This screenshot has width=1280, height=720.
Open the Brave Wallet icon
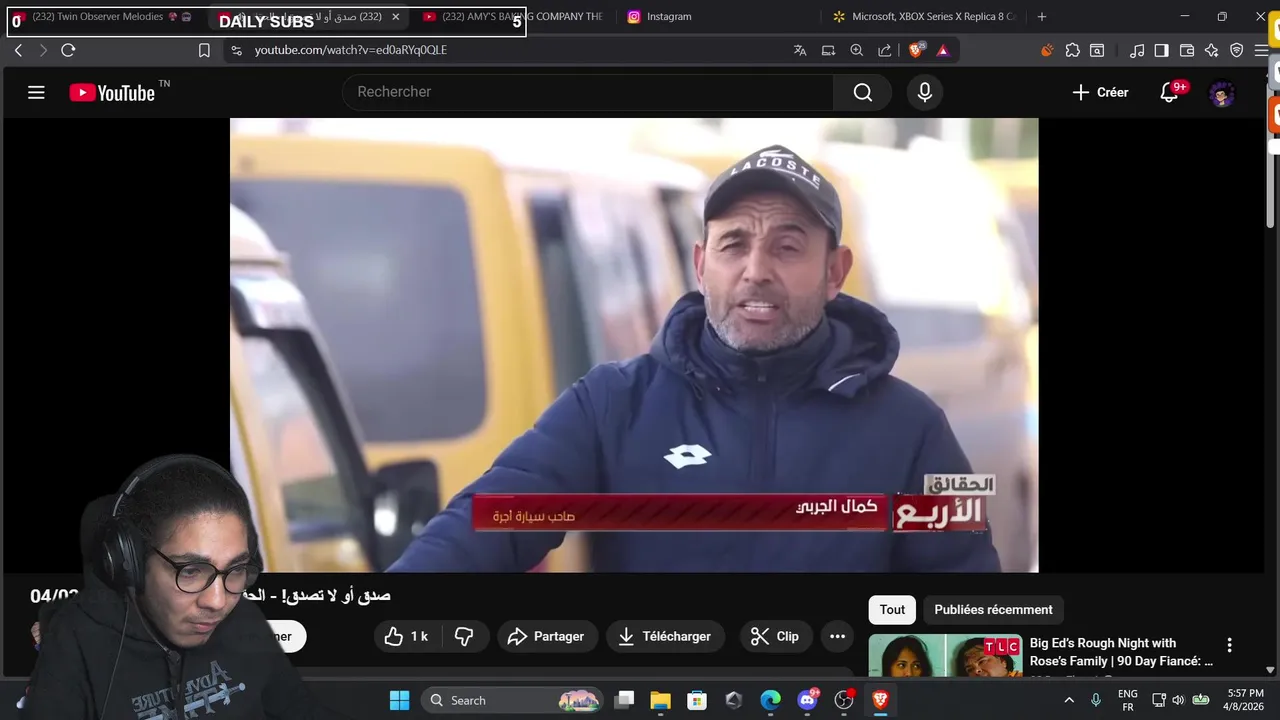(x=1187, y=50)
